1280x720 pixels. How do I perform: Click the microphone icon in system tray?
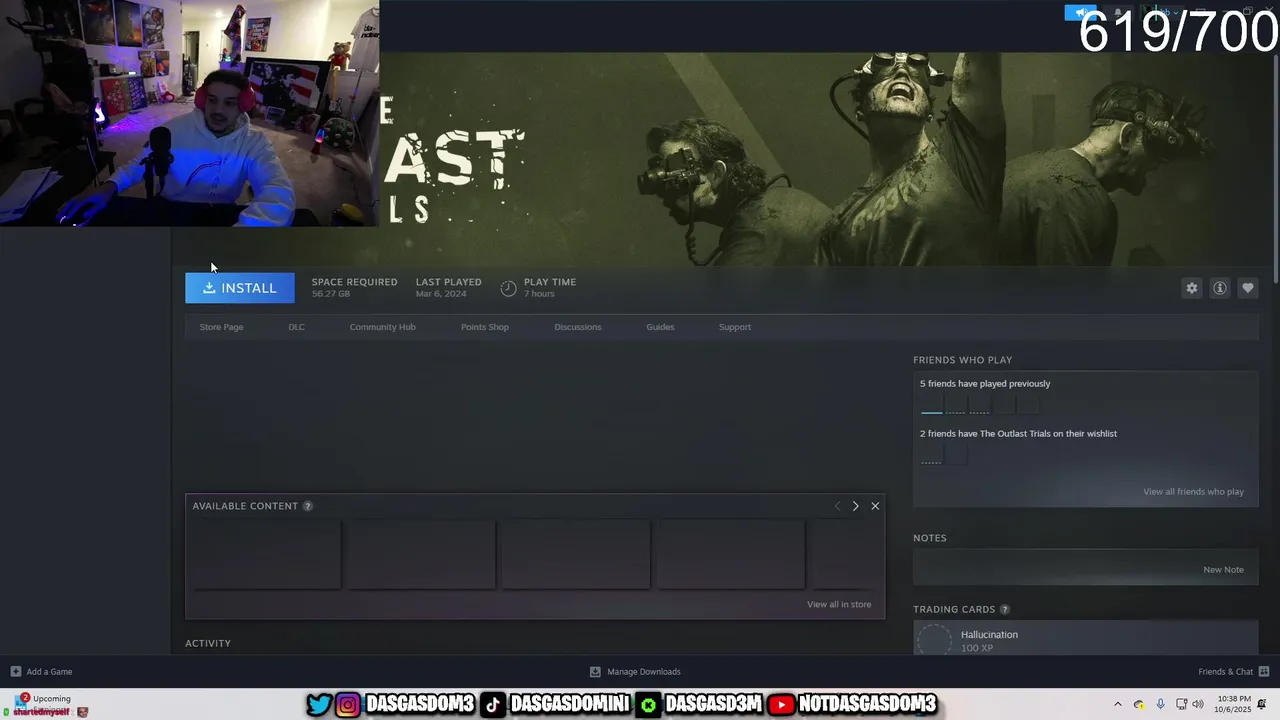[x=1160, y=704]
